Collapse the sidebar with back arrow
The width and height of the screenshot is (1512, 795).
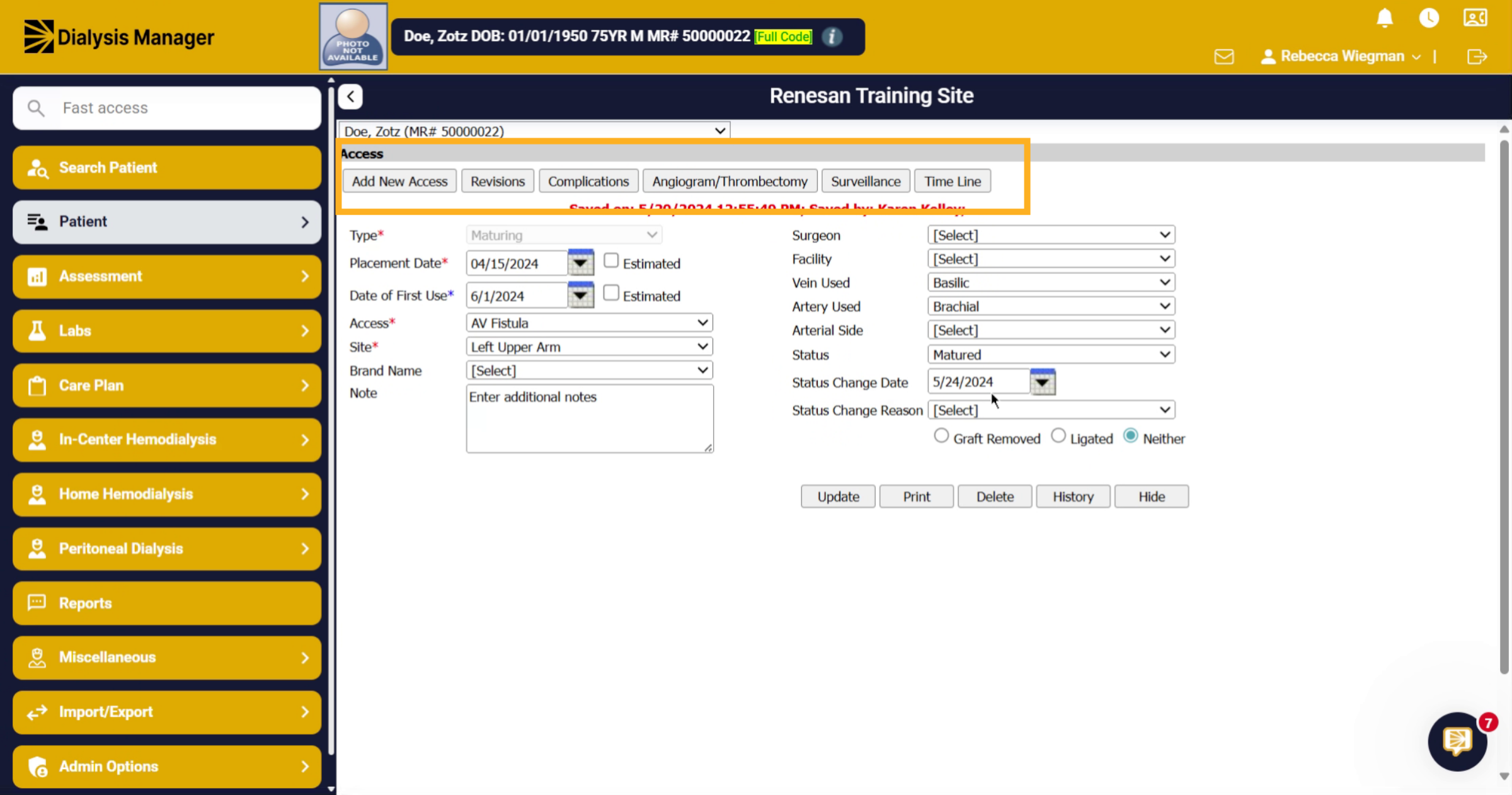pyautogui.click(x=350, y=96)
